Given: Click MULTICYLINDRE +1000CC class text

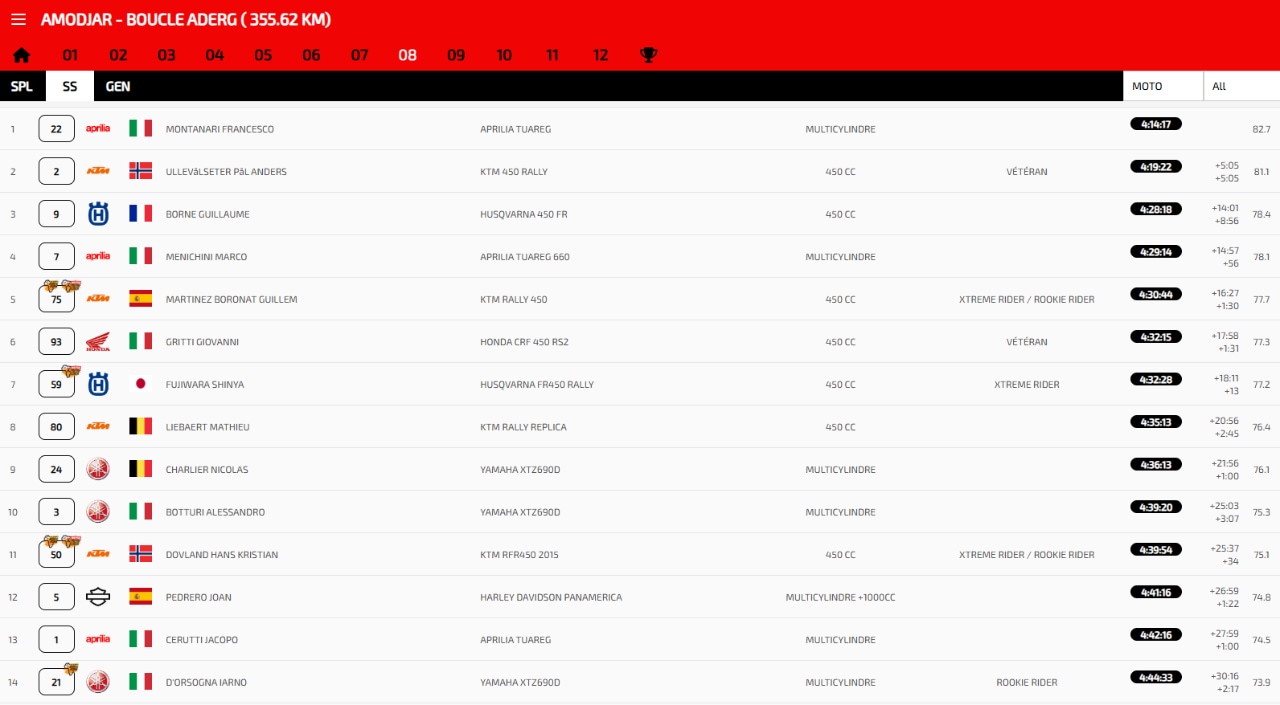Looking at the screenshot, I should 840,597.
